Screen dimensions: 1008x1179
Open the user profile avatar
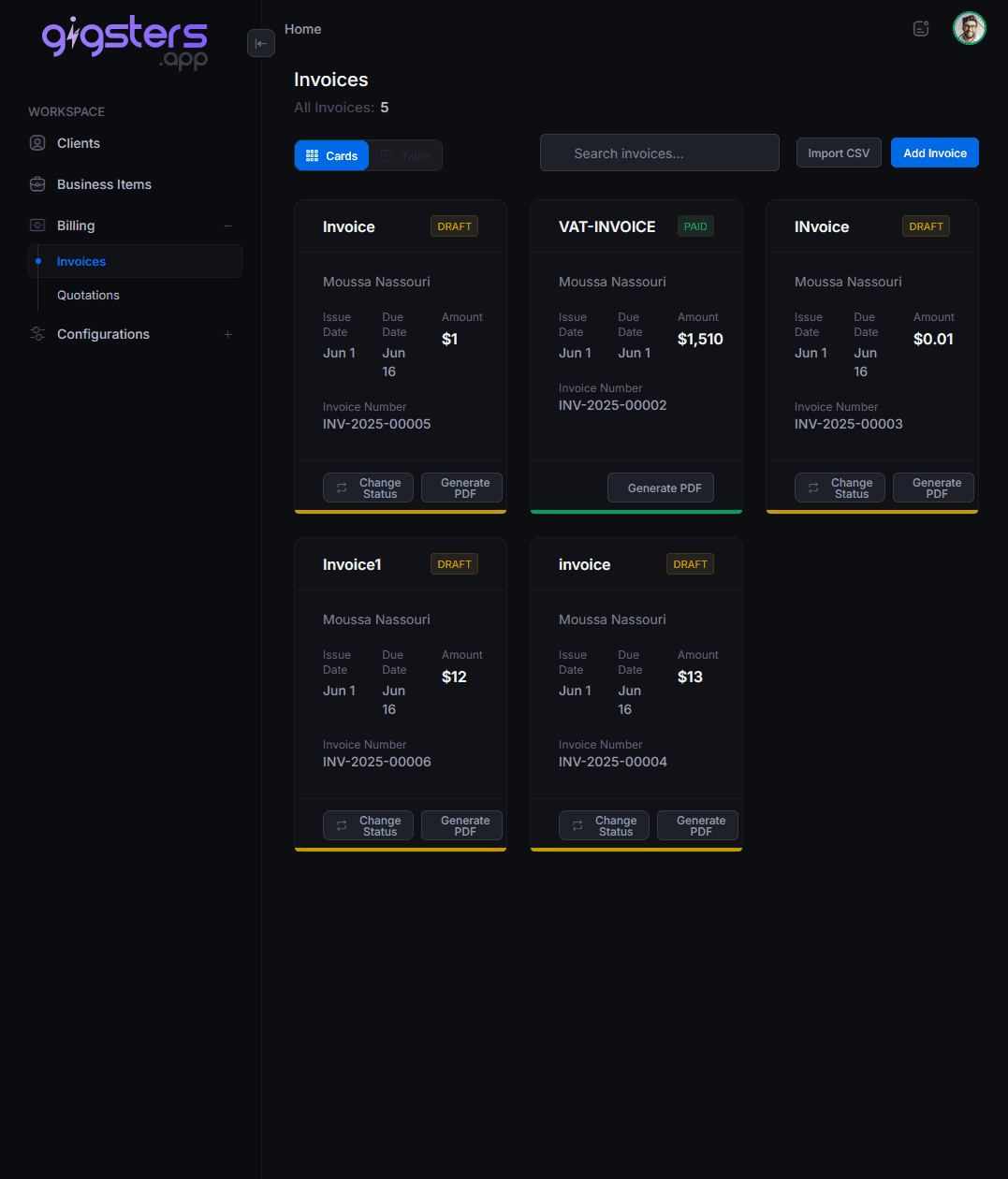[970, 28]
